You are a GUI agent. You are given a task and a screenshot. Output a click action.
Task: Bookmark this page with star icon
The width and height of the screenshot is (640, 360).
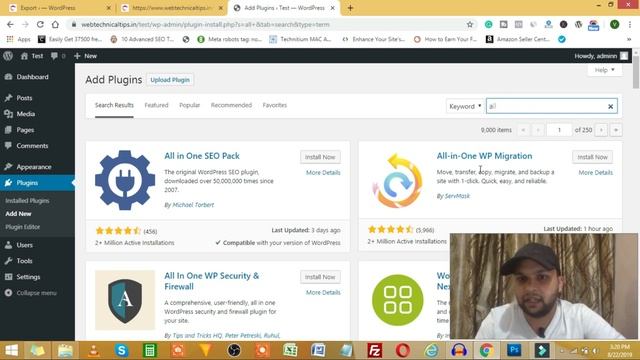tap(470, 24)
